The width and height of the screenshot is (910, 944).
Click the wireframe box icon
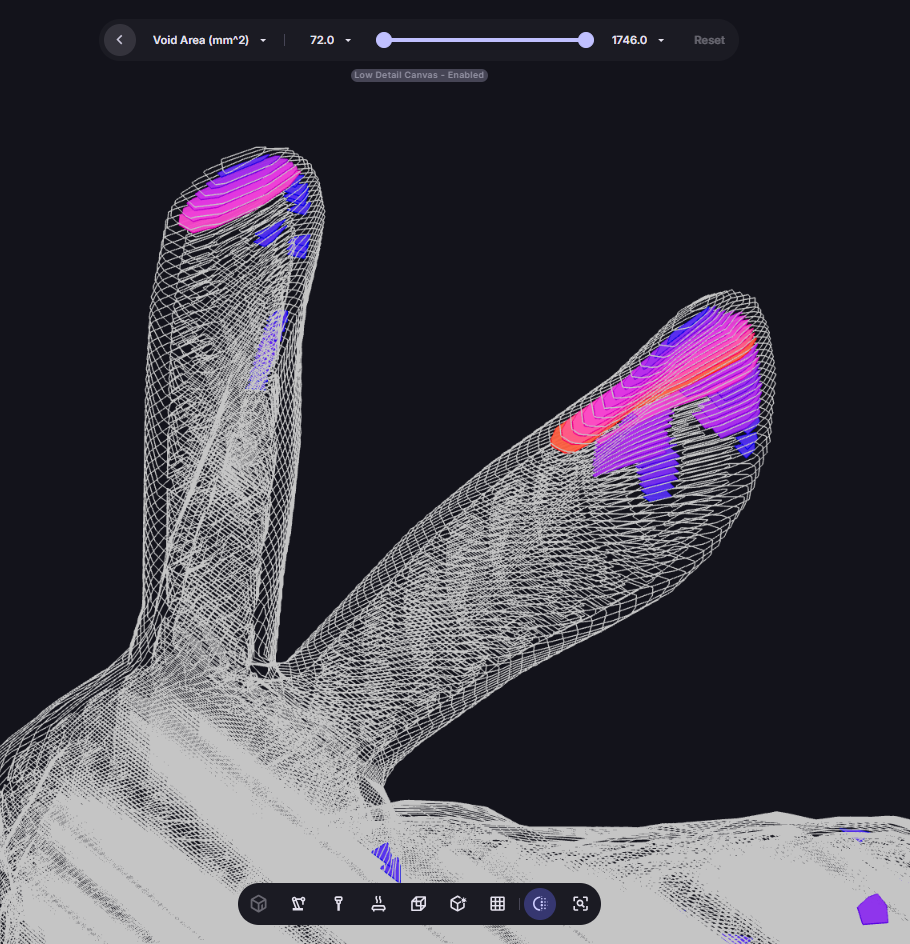coord(418,904)
